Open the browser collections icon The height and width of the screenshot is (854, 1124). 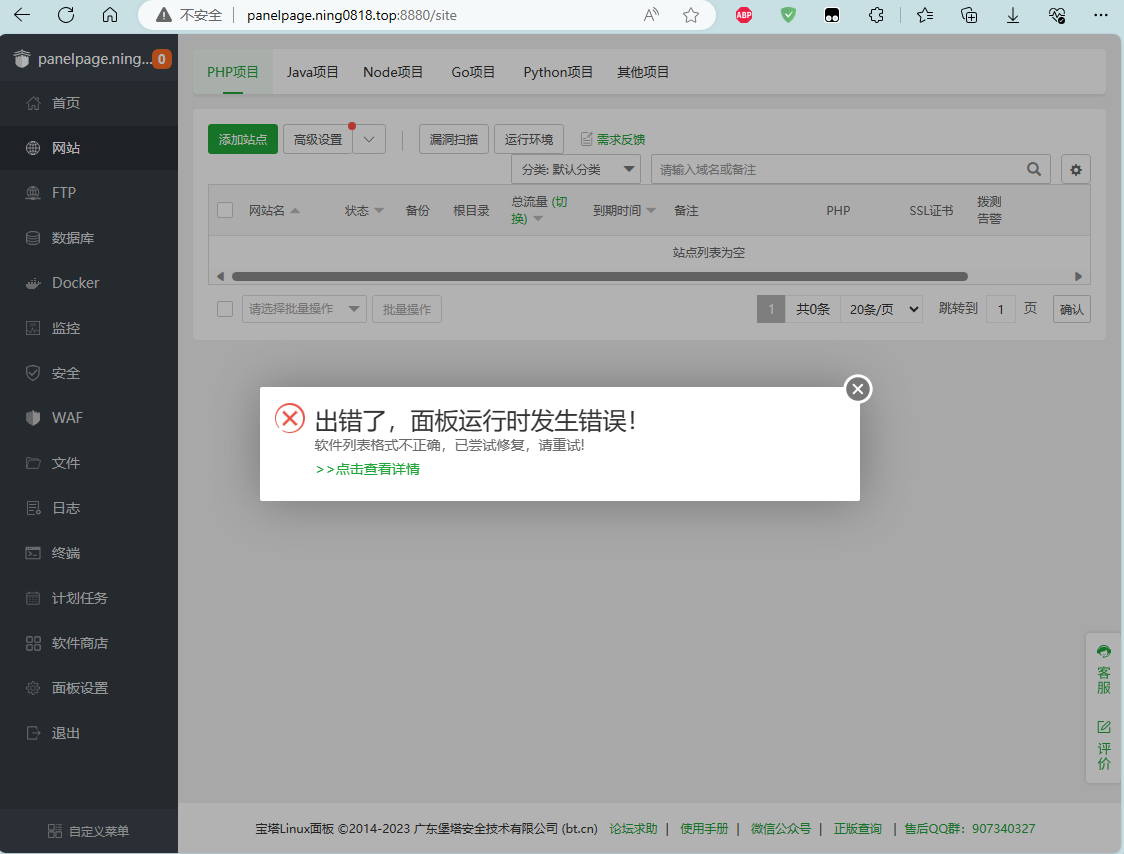click(969, 15)
